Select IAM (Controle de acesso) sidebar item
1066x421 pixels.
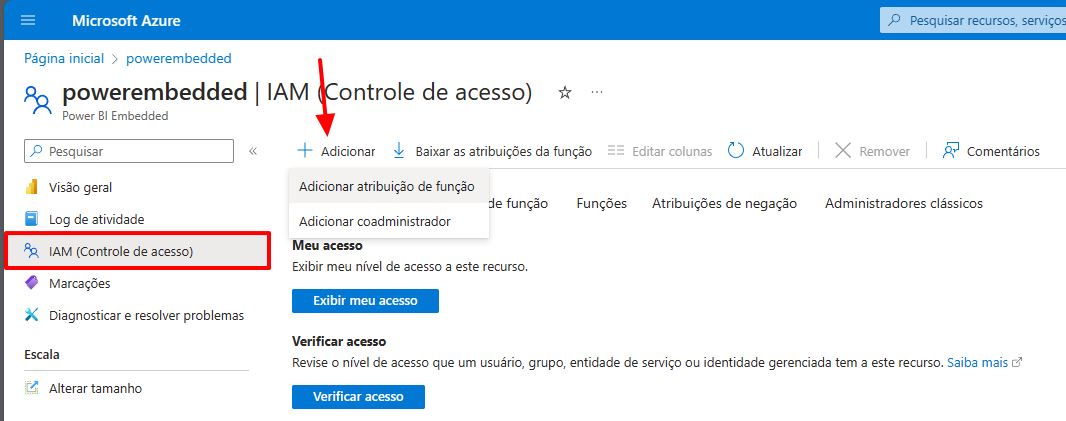tap(120, 251)
